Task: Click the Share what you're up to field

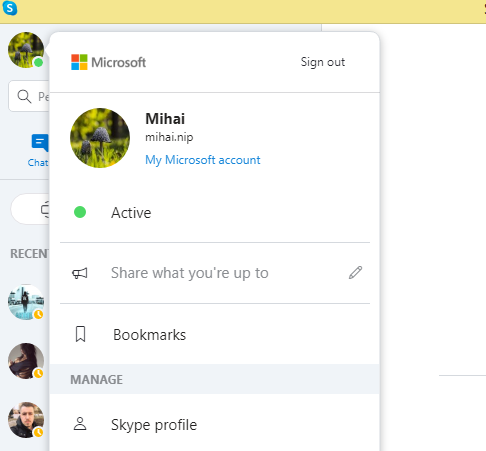Action: point(215,273)
